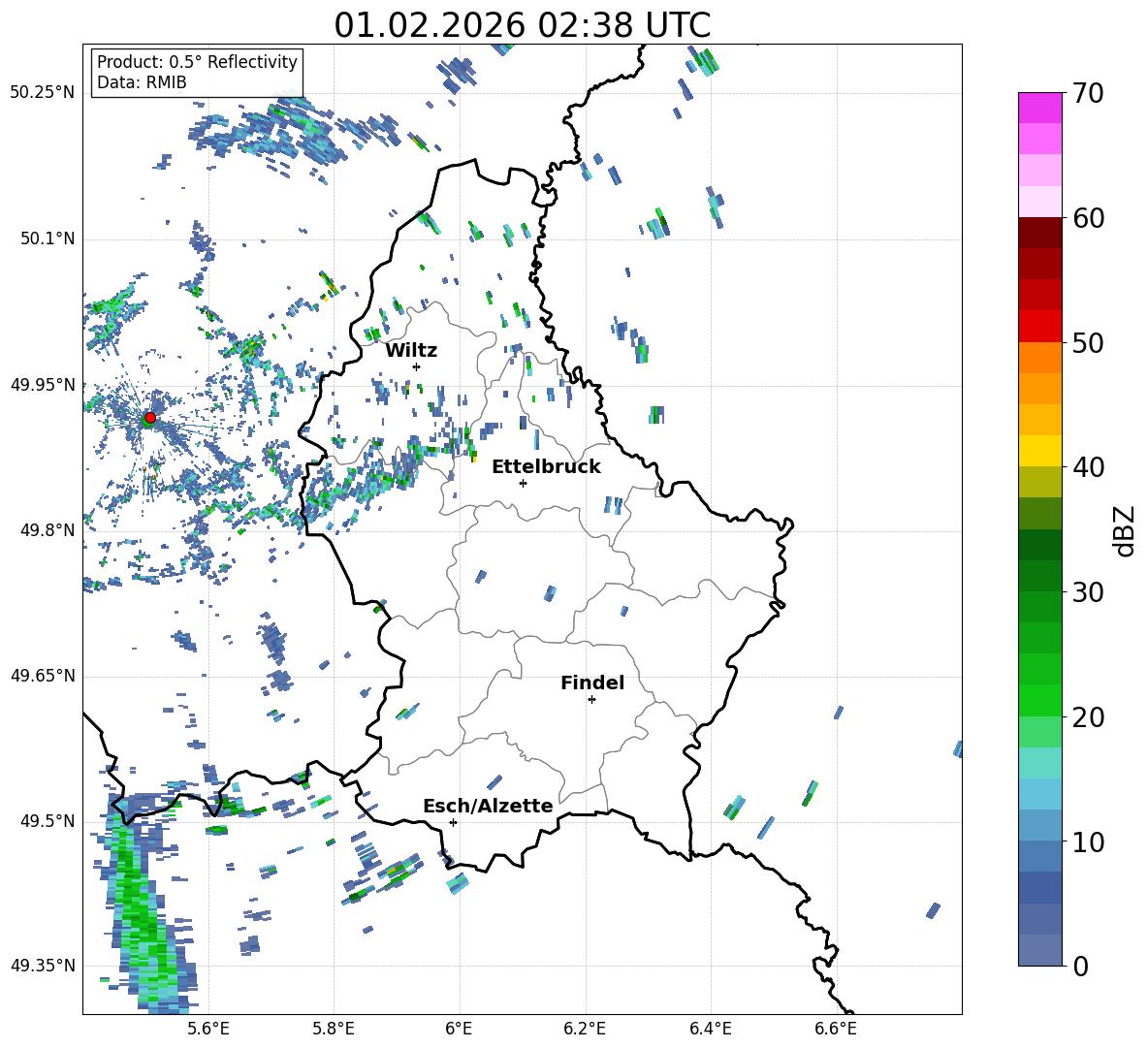Click the 6°E longitude tick label

(459, 1029)
